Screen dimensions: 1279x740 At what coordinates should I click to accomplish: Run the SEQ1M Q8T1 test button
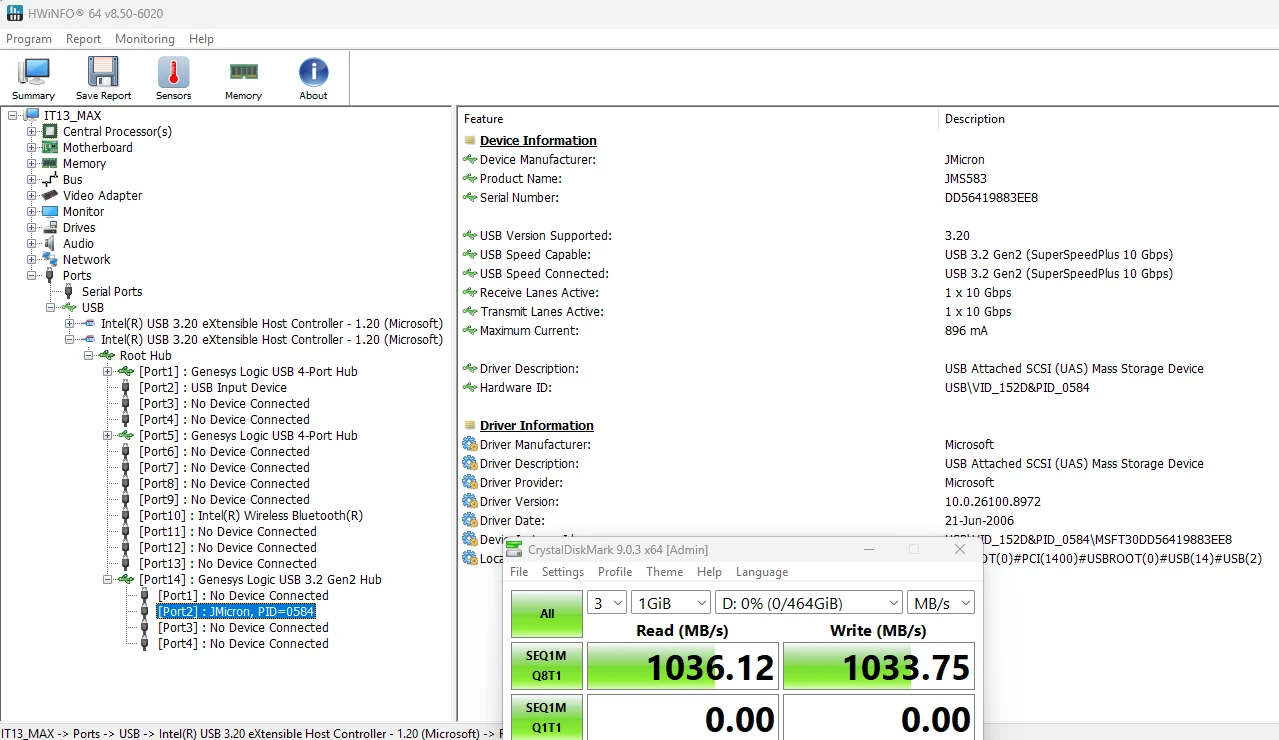(547, 666)
